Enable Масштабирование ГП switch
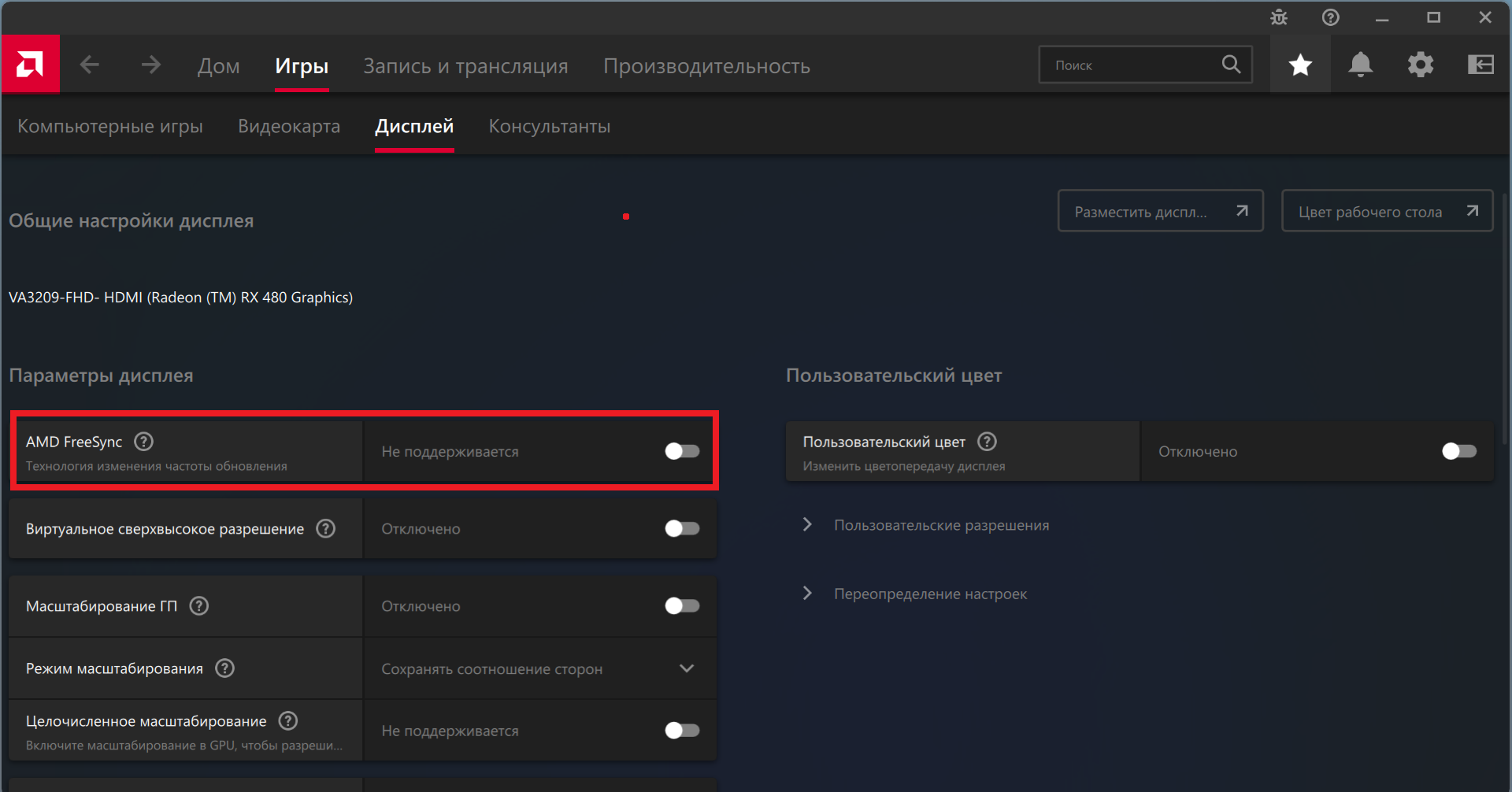 (682, 605)
